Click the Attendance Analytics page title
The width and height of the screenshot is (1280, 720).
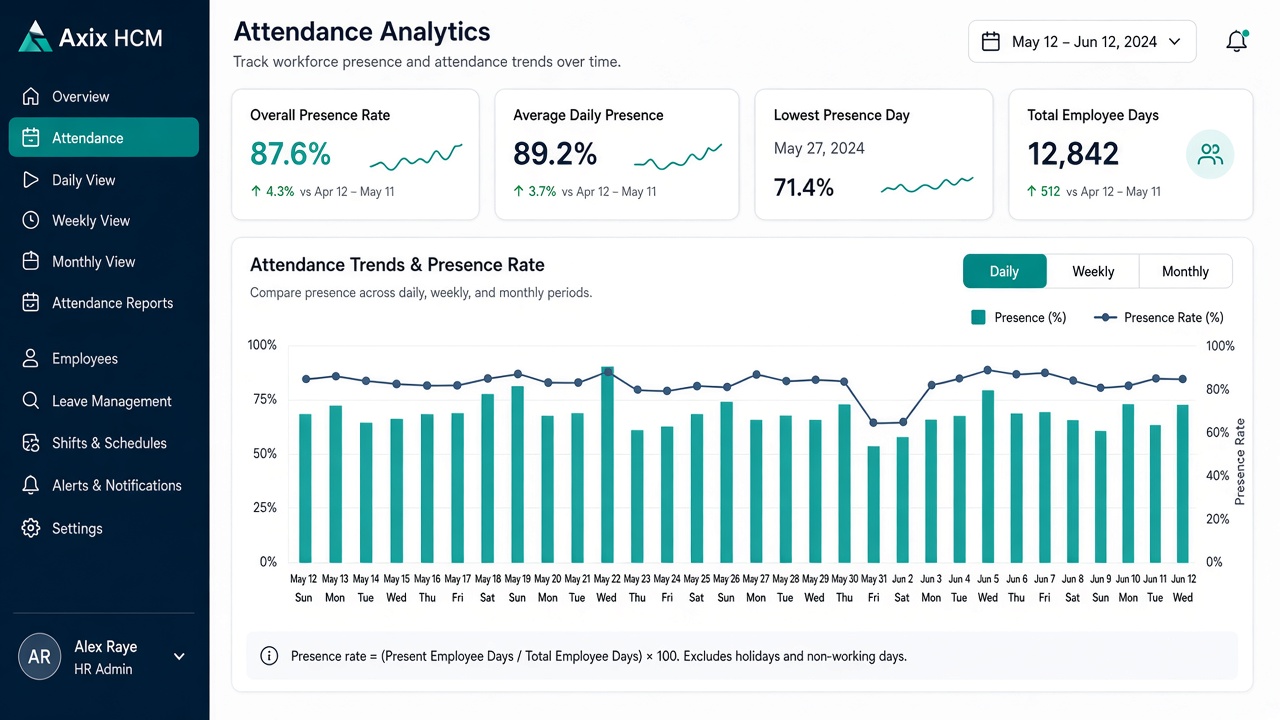click(362, 32)
